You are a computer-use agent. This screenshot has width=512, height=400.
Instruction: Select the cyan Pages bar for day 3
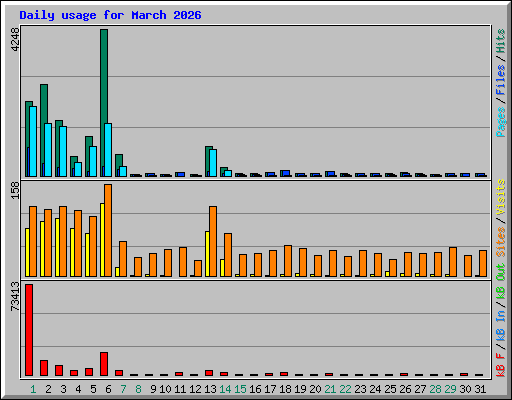[x=63, y=151]
